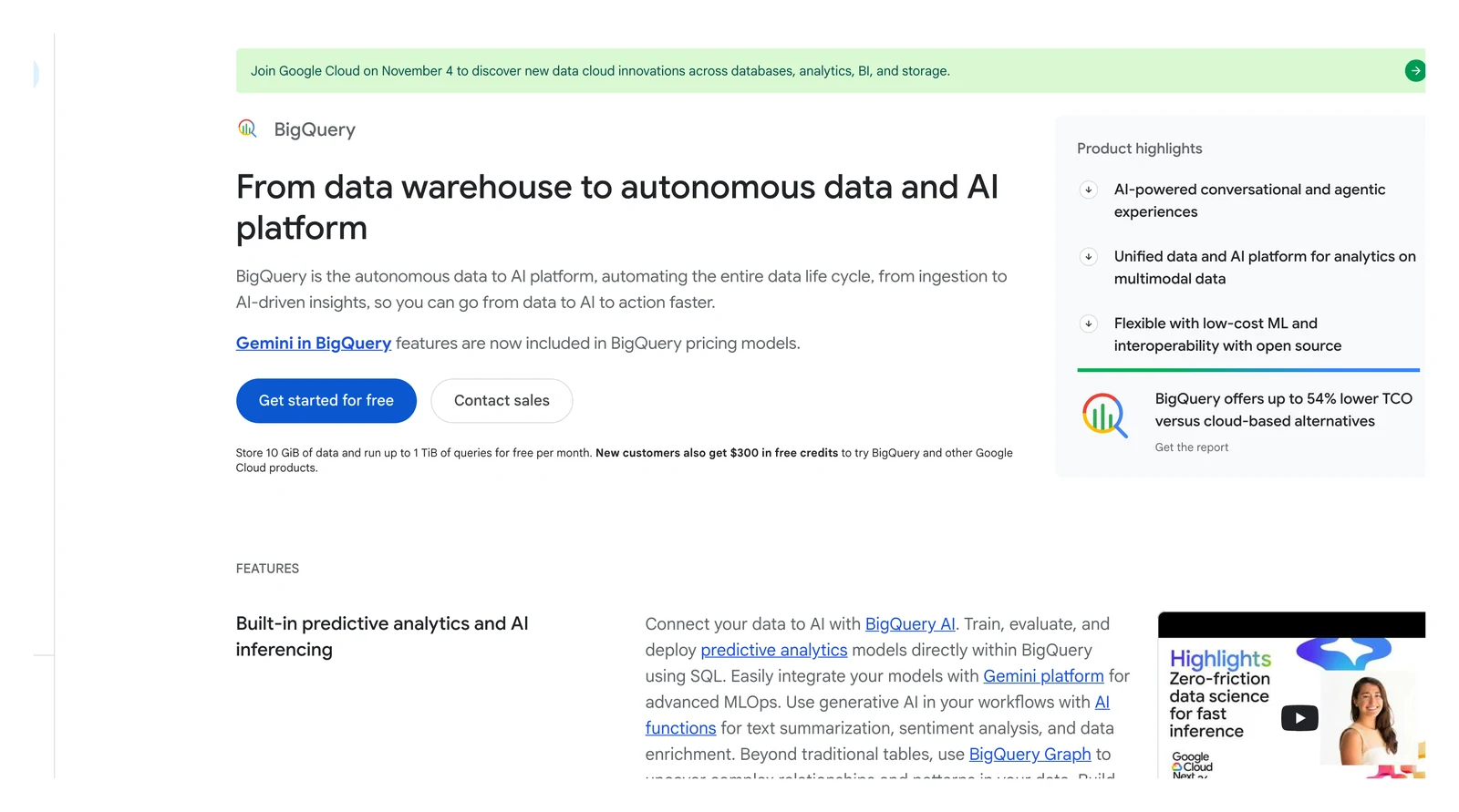Click the BigQuery logo icon beside the product name
1459x812 pixels.
coord(247,128)
